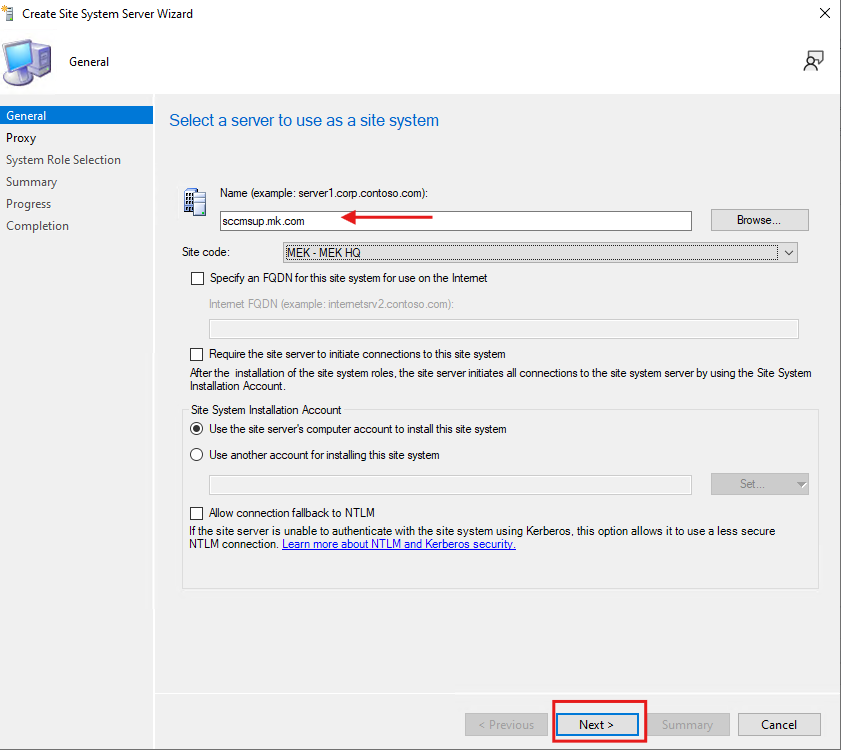Go to the Proxy wizard step
This screenshot has width=841, height=753.
point(21,138)
